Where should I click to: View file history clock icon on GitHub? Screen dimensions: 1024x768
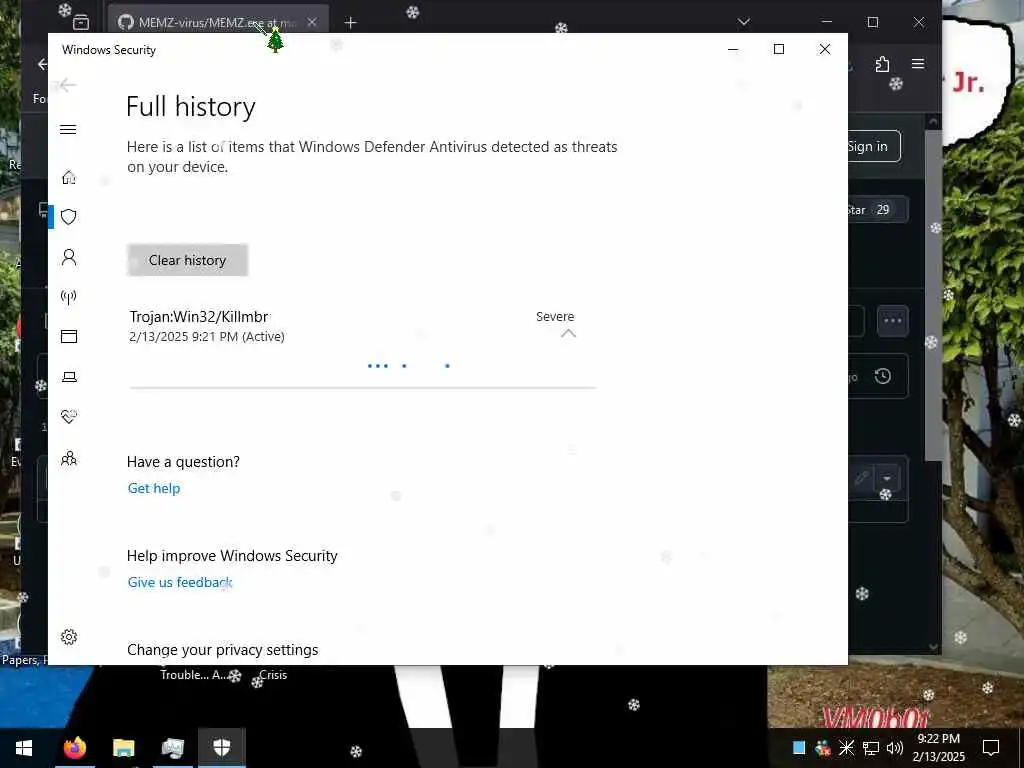883,376
